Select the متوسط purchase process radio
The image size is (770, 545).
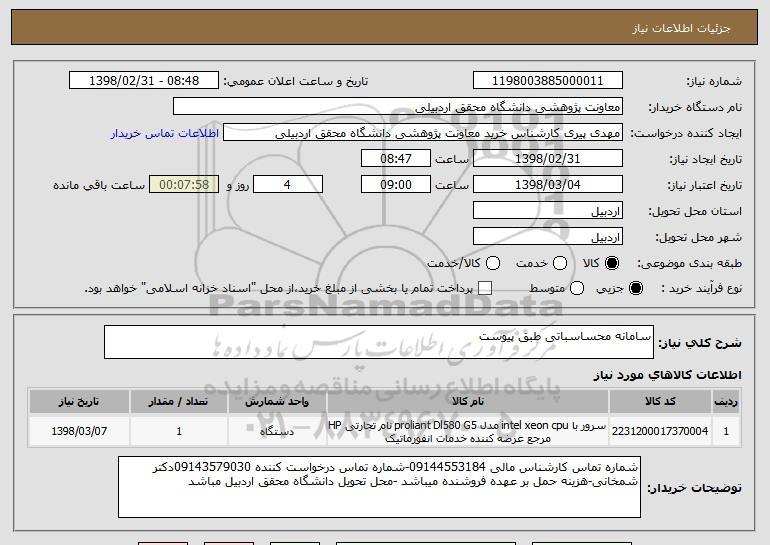pyautogui.click(x=577, y=288)
